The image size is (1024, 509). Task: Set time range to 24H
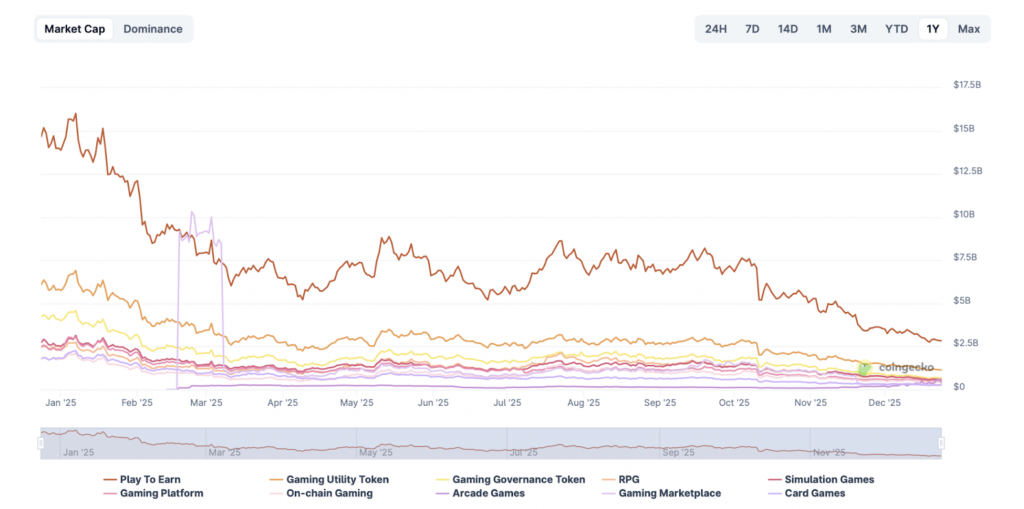(715, 29)
